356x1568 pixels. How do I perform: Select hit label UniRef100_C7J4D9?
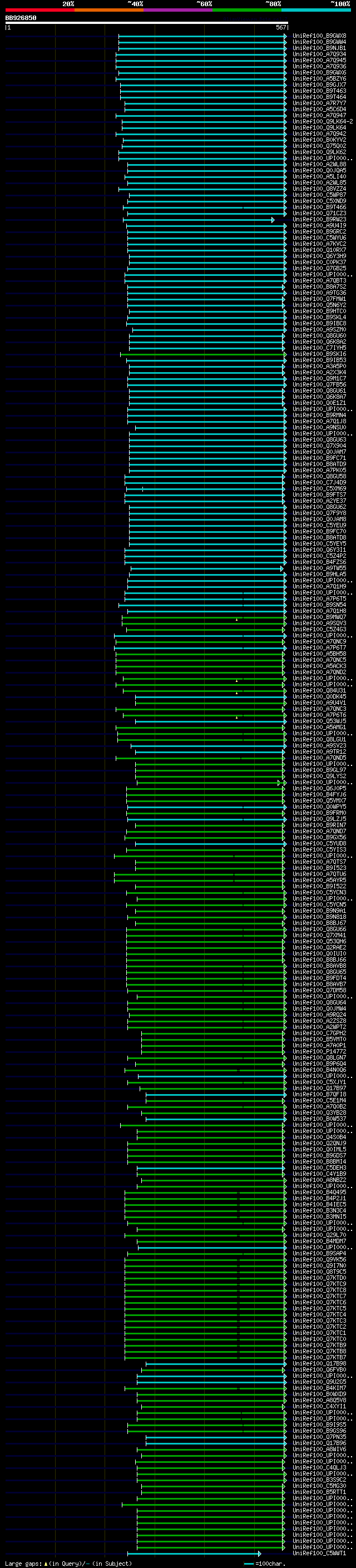(319, 483)
